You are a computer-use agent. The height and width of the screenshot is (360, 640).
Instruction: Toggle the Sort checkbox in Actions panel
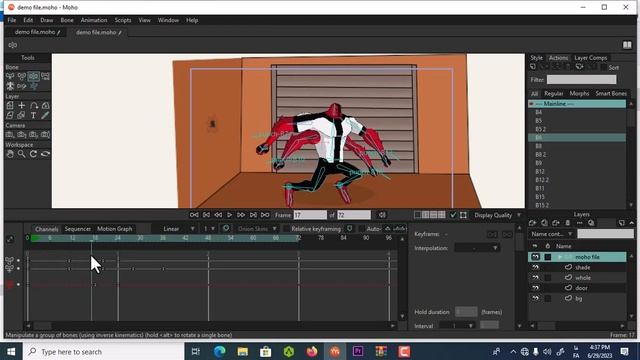[x=603, y=67]
